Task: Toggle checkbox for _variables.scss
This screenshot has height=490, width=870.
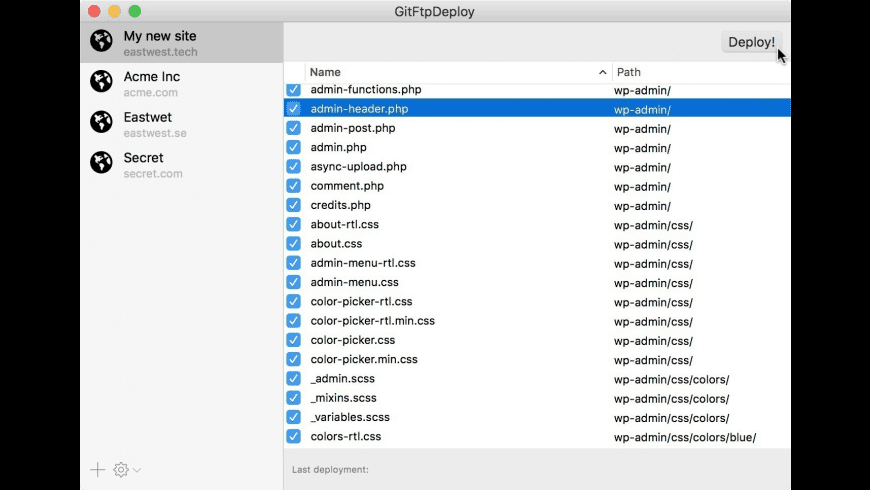Action: coord(294,417)
